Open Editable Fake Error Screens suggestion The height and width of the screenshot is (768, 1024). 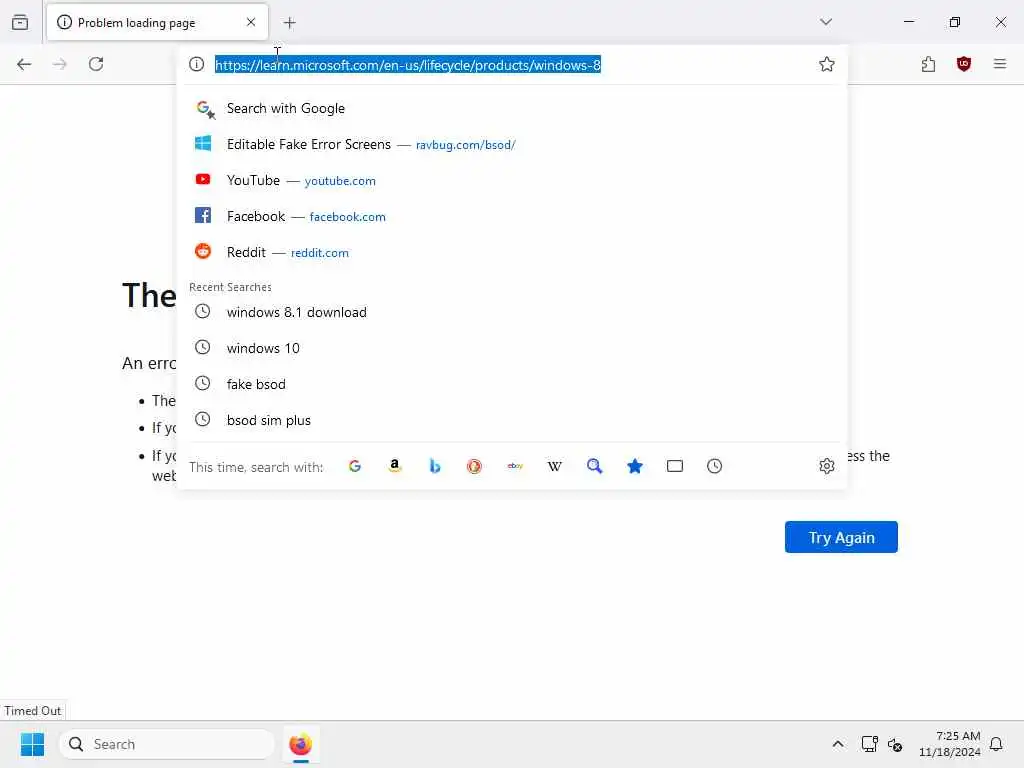pyautogui.click(x=512, y=144)
